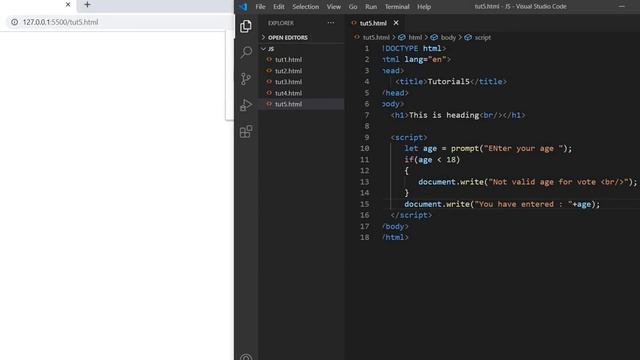The height and width of the screenshot is (360, 640).
Task: Click the lang="en" attribute on line 2
Action: tap(425, 60)
